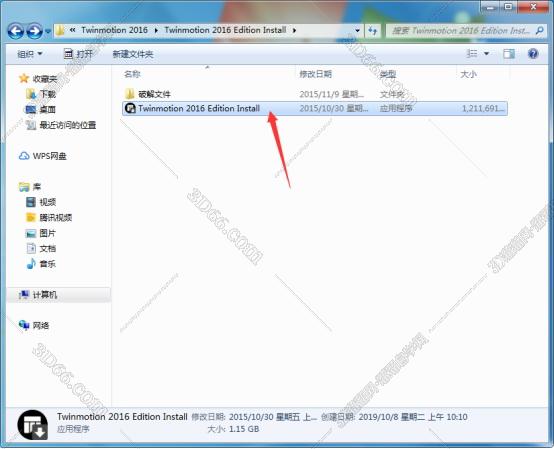The image size is (554, 449).
Task: Open 下载 in the navigation pane
Action: (48, 94)
